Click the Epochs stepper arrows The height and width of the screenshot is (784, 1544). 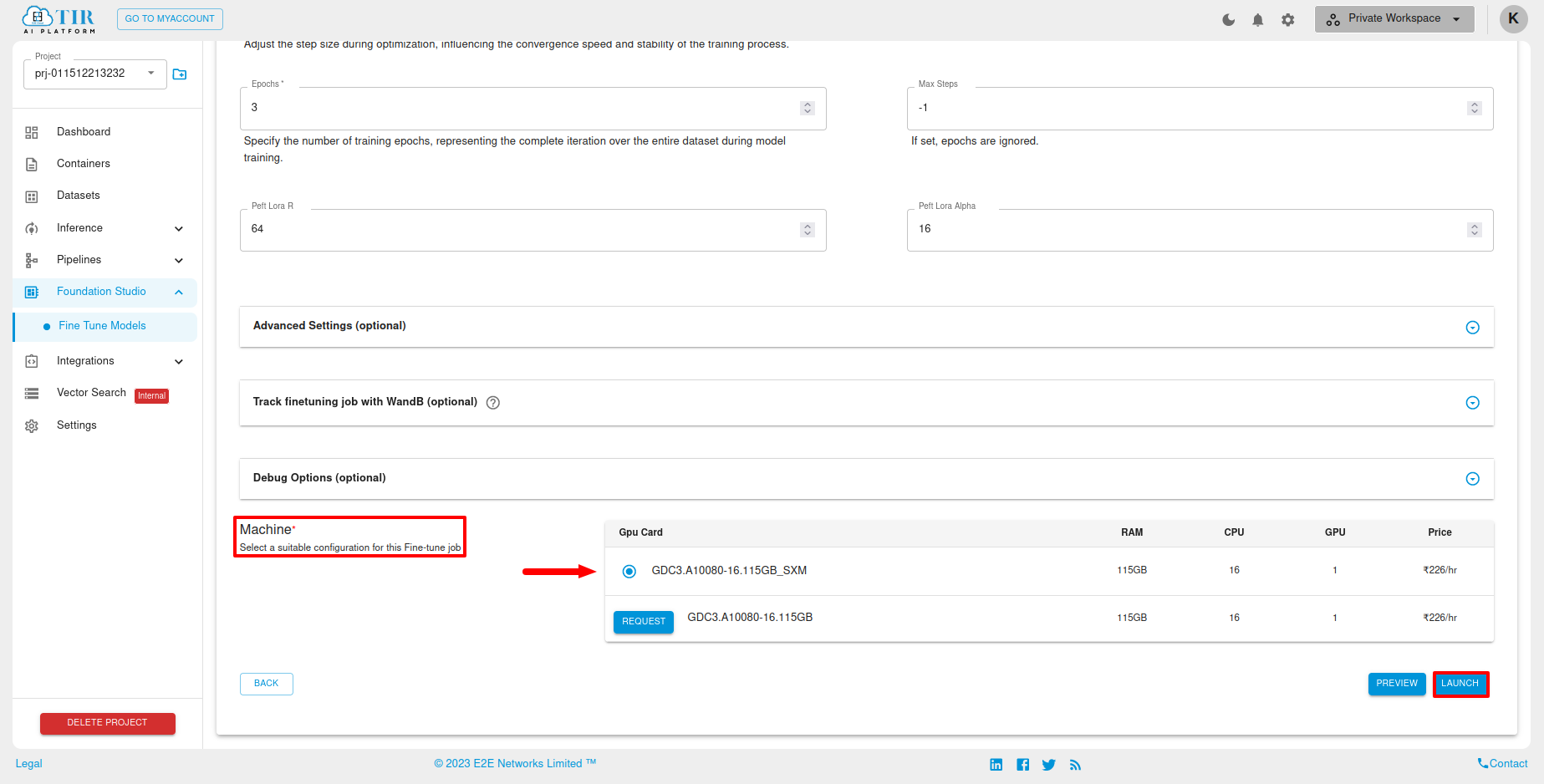pos(808,108)
